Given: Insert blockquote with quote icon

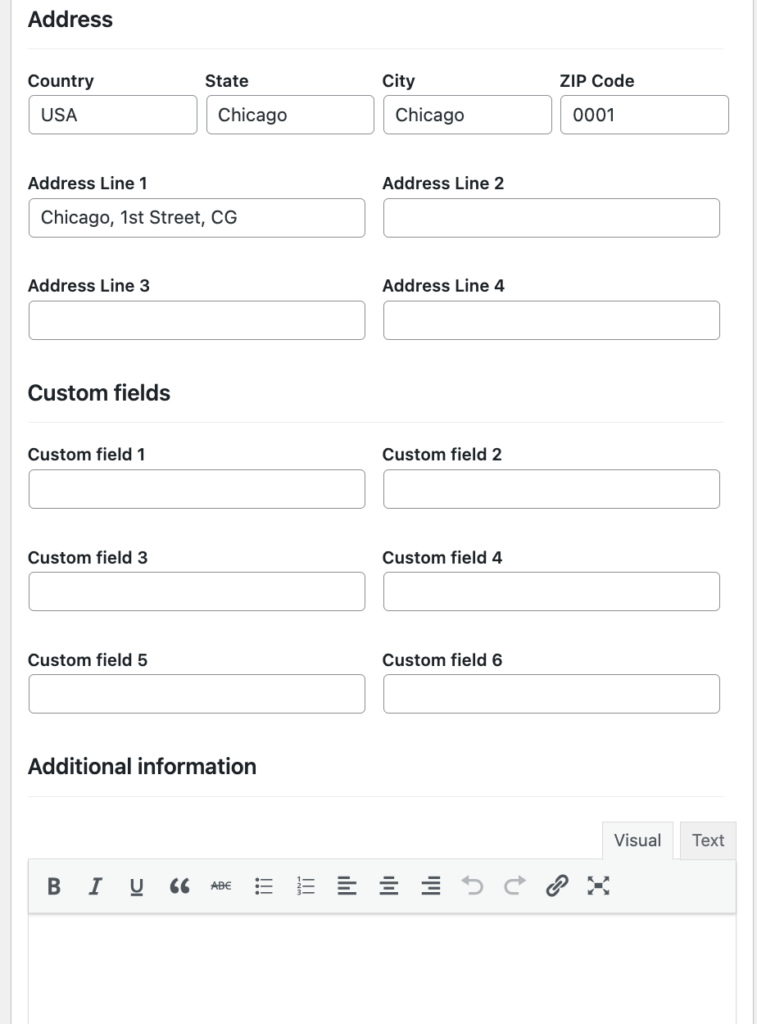Looking at the screenshot, I should point(179,886).
